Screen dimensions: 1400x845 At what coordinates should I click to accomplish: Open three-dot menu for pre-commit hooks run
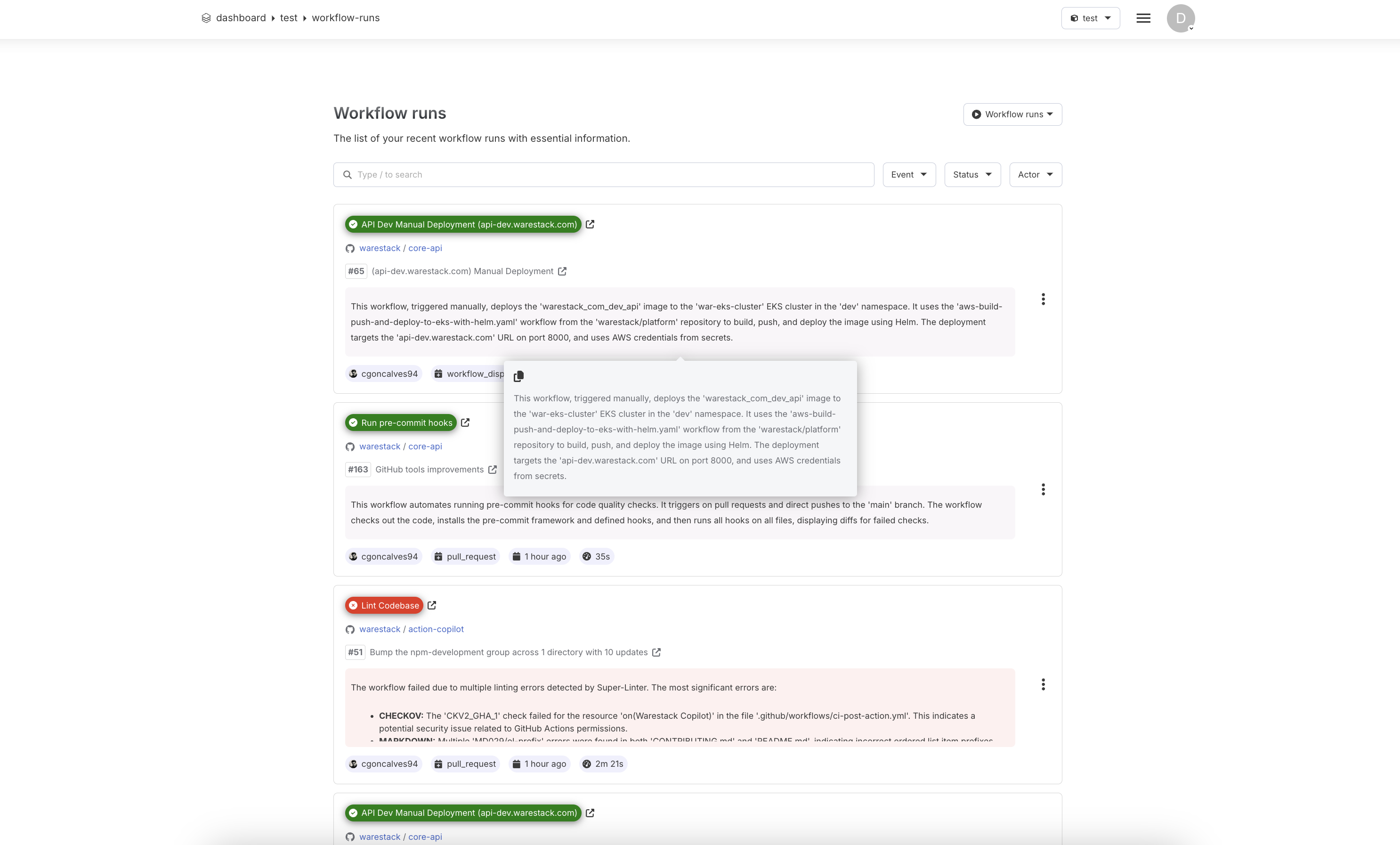coord(1043,489)
